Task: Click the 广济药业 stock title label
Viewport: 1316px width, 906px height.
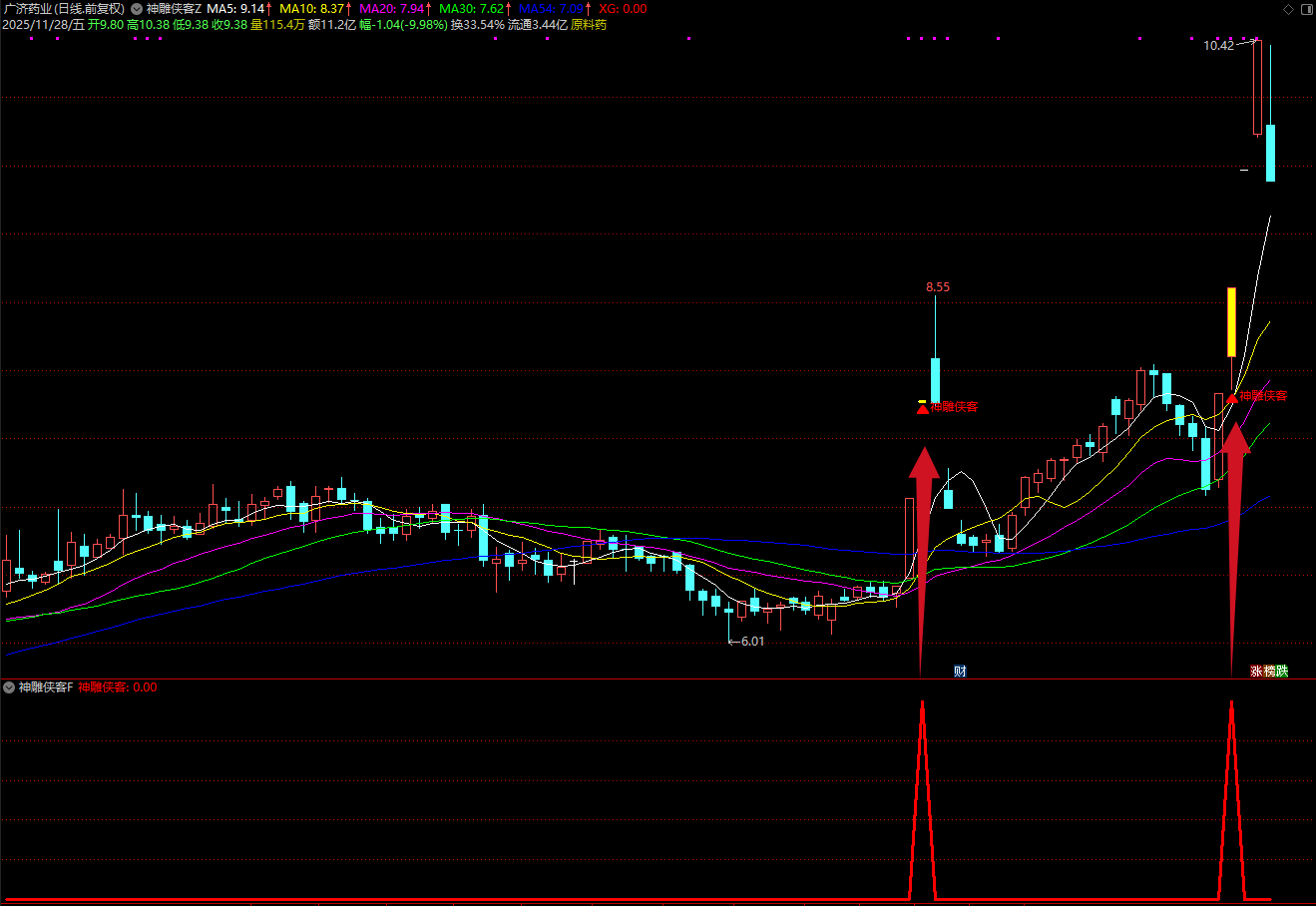Action: pos(63,9)
